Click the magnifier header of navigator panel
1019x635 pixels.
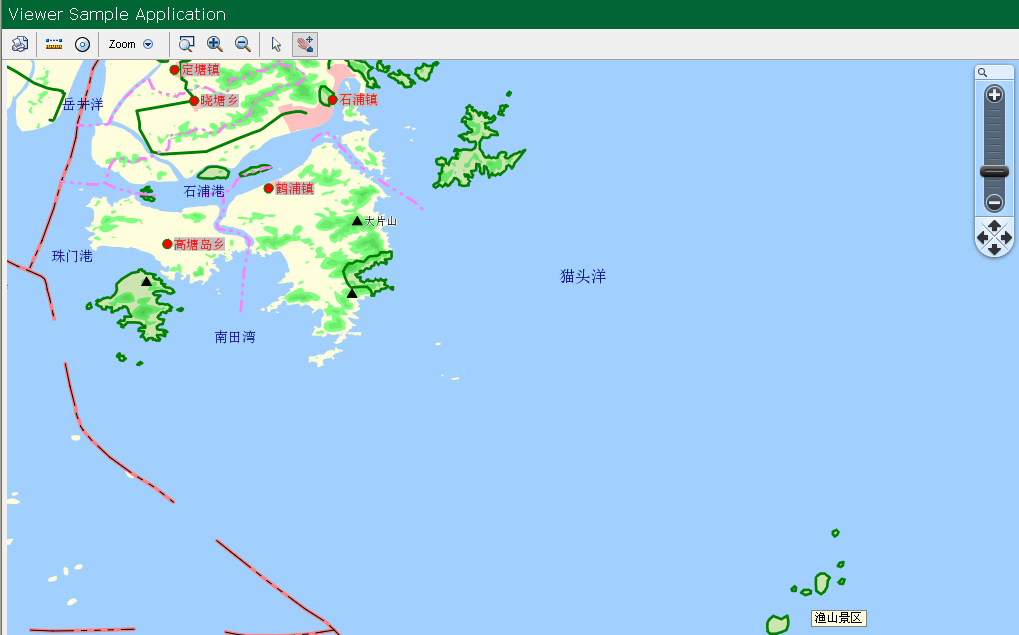click(983, 72)
